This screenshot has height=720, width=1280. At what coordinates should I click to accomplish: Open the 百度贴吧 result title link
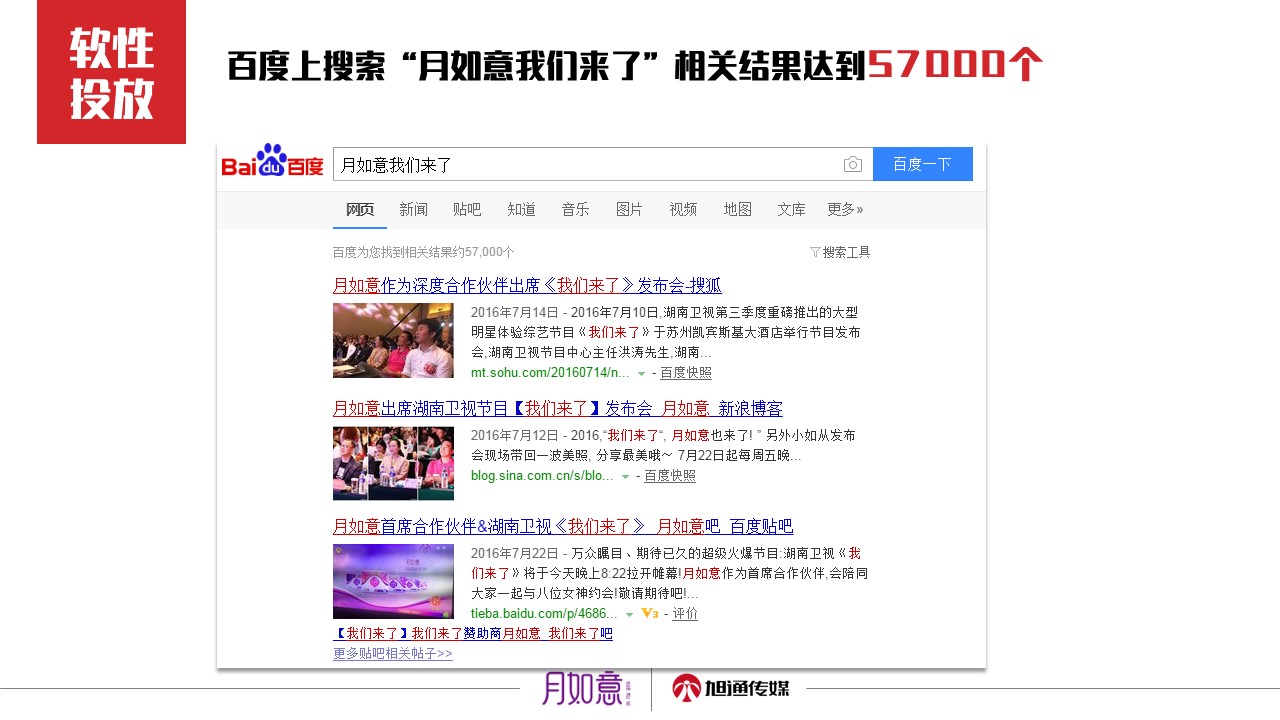click(x=563, y=527)
